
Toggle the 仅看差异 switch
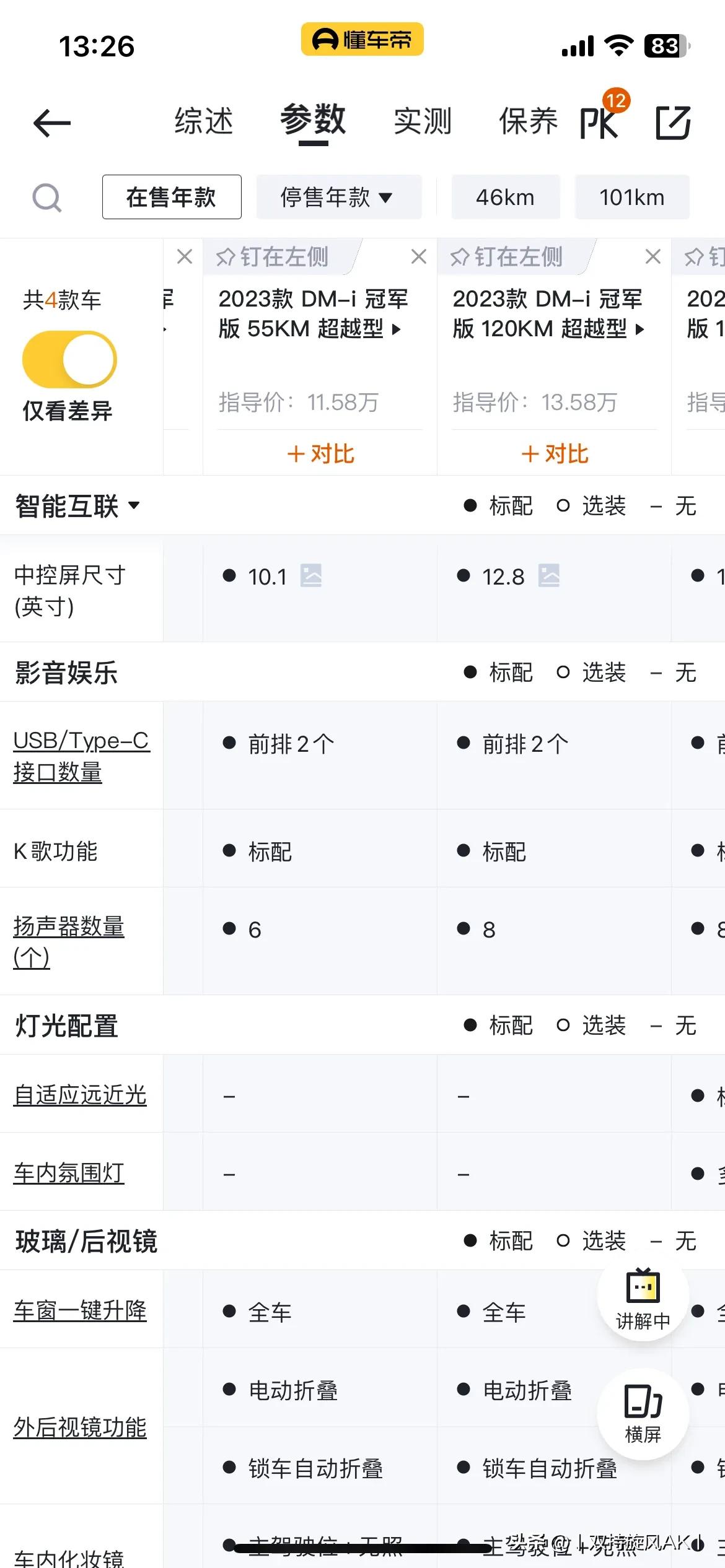(69, 359)
